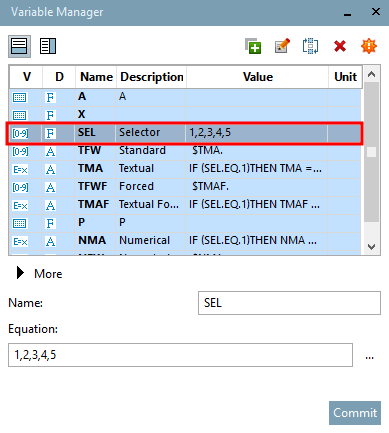Open the equation editor ellipsis button
Image resolution: width=389 pixels, height=433 pixels.
(x=369, y=357)
